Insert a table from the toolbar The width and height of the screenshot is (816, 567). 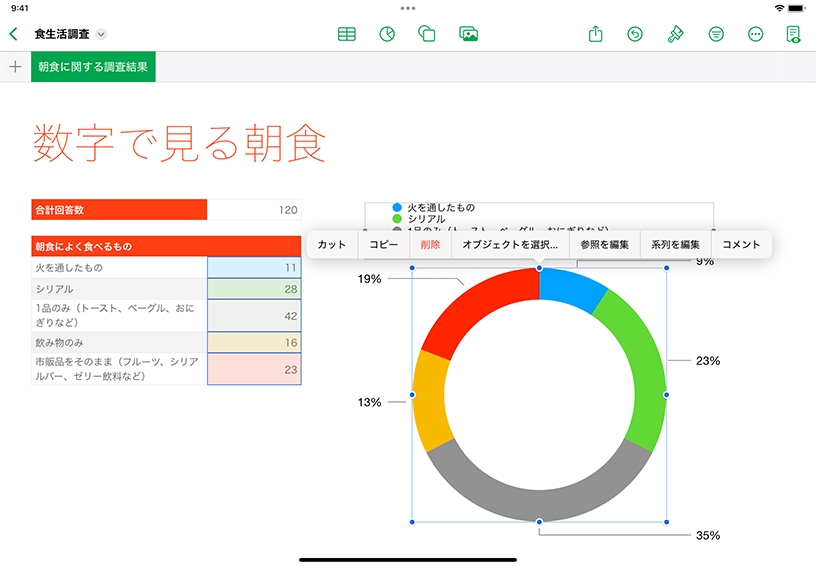pyautogui.click(x=347, y=34)
